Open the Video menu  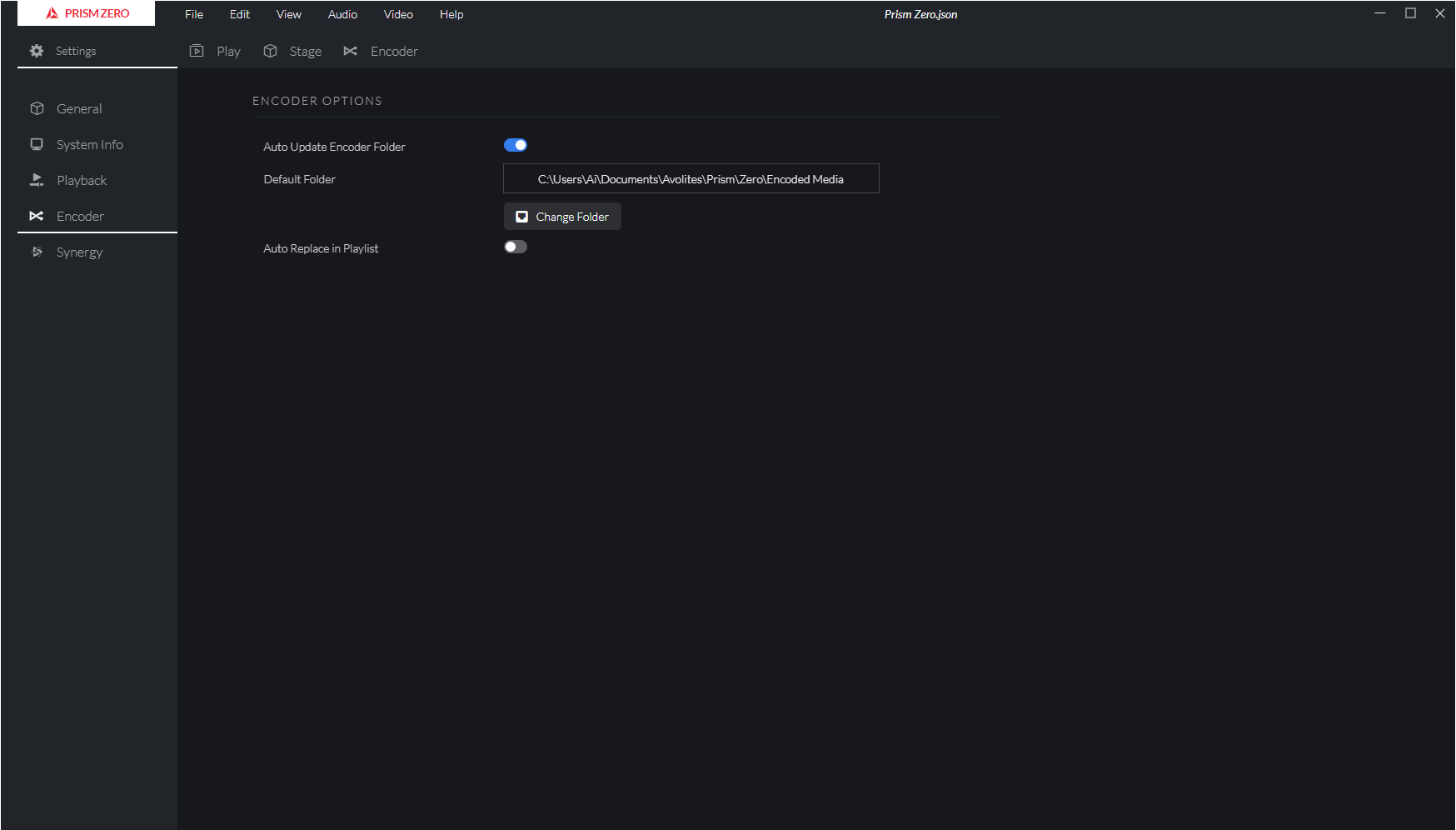coord(398,14)
